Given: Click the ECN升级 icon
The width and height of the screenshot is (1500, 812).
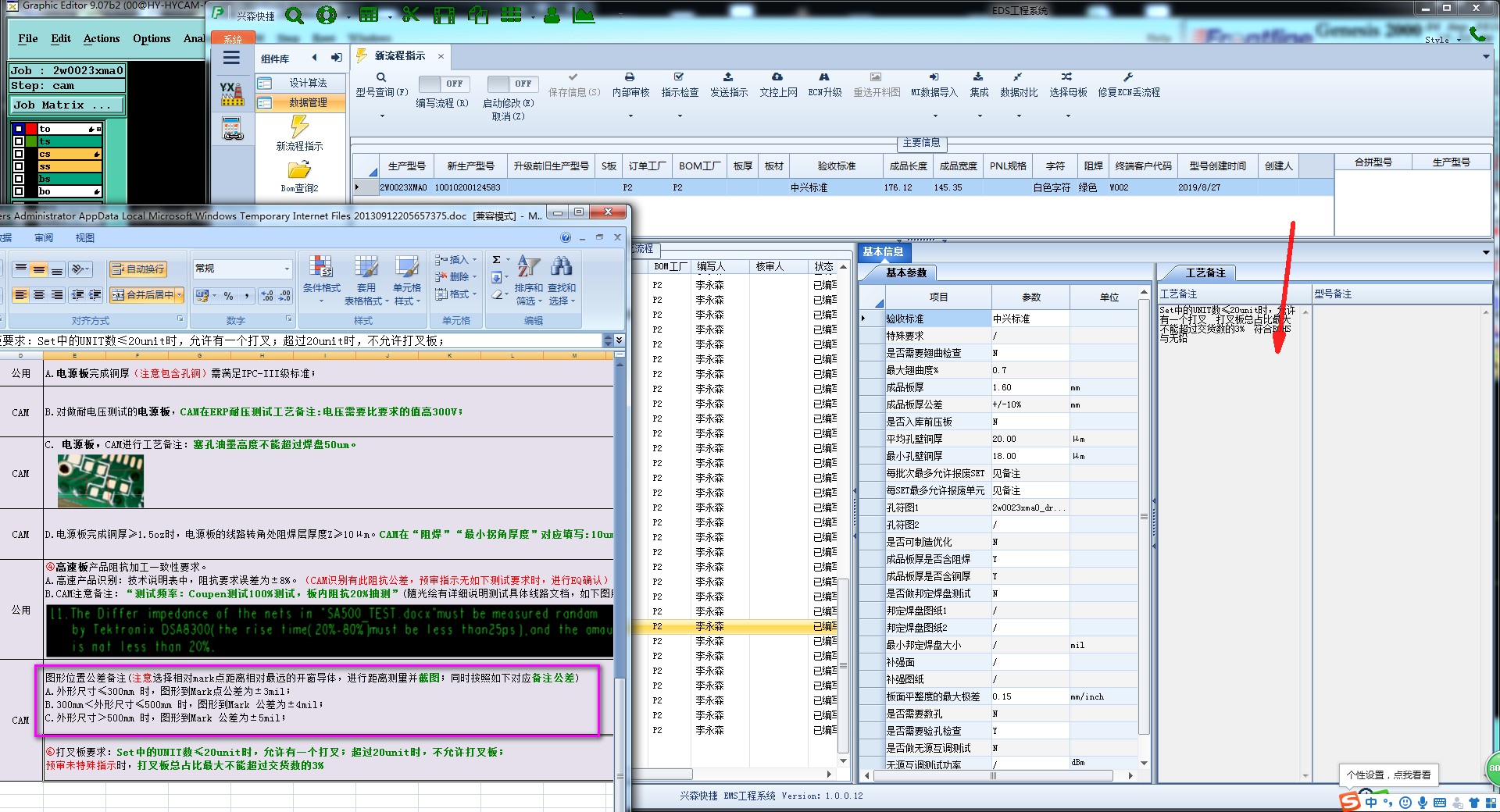Looking at the screenshot, I should (x=824, y=77).
